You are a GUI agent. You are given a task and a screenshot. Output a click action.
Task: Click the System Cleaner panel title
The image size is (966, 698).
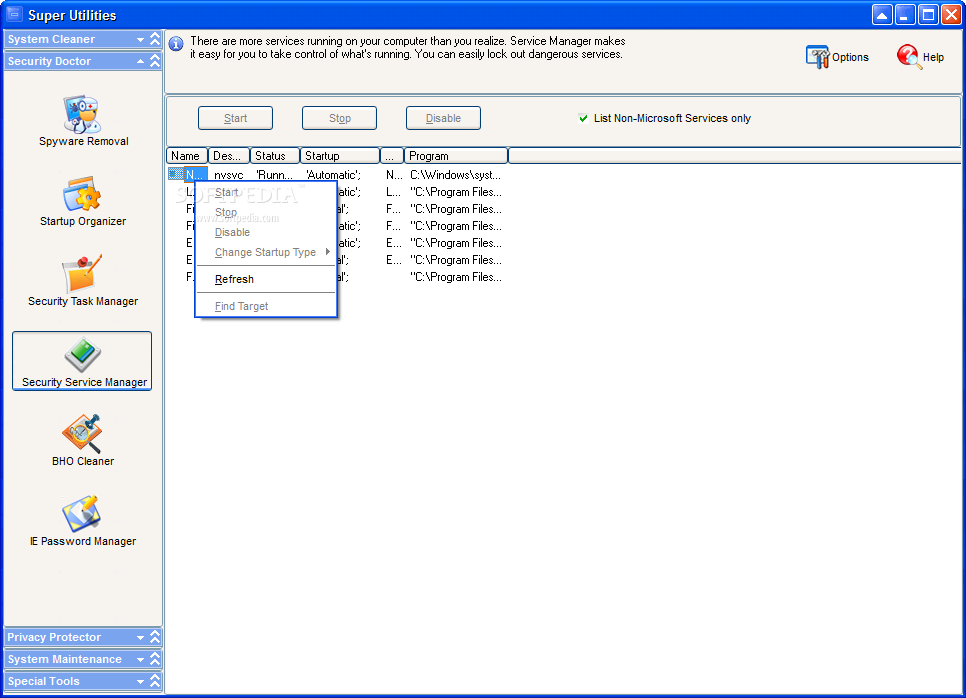coord(51,39)
